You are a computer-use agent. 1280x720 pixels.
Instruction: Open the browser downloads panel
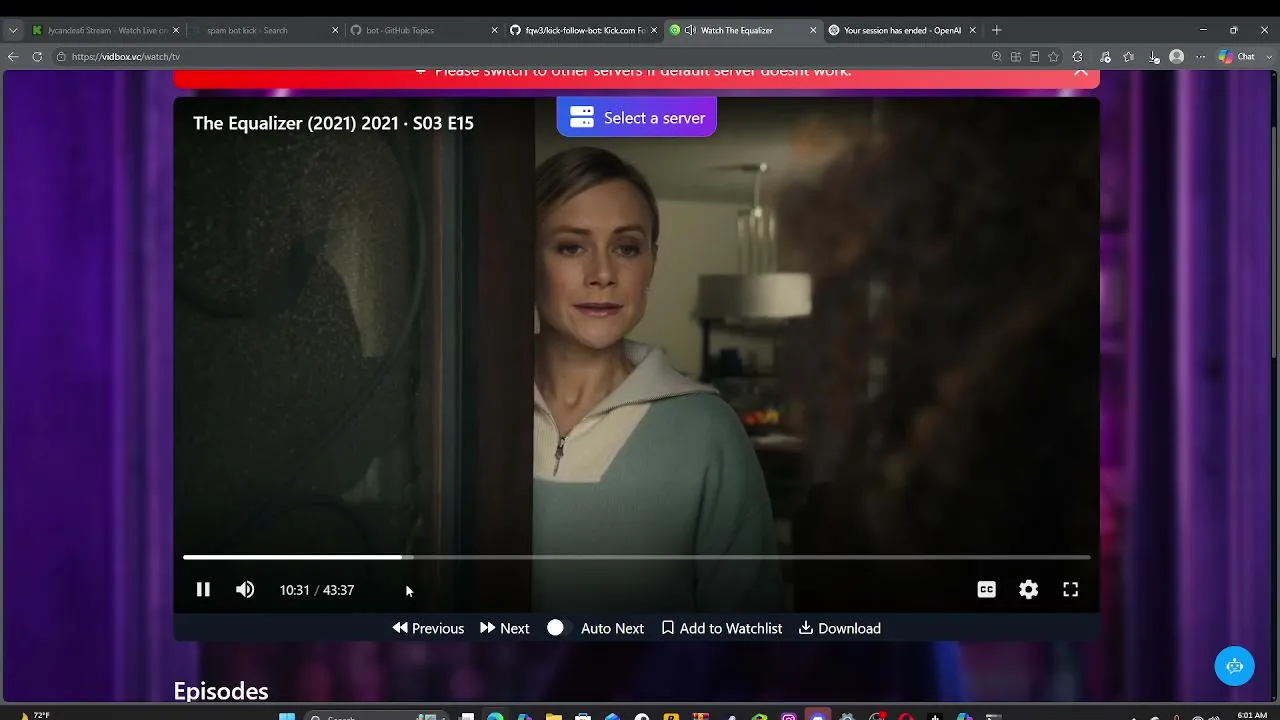1153,57
